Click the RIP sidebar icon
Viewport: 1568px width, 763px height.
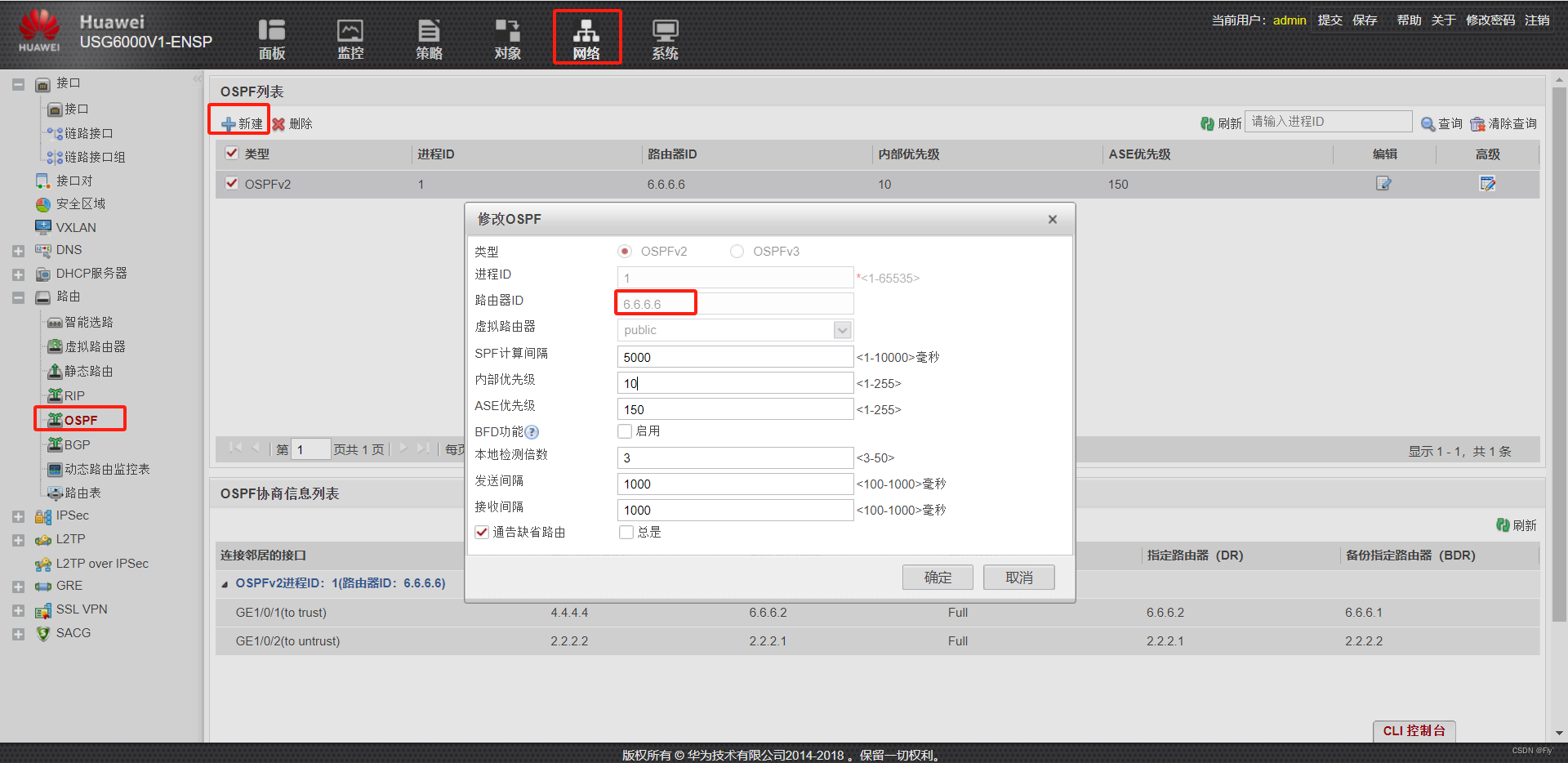55,395
